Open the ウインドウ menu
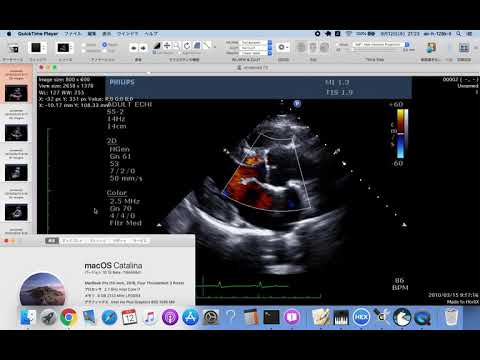This screenshot has height=360, width=480. coord(127,34)
